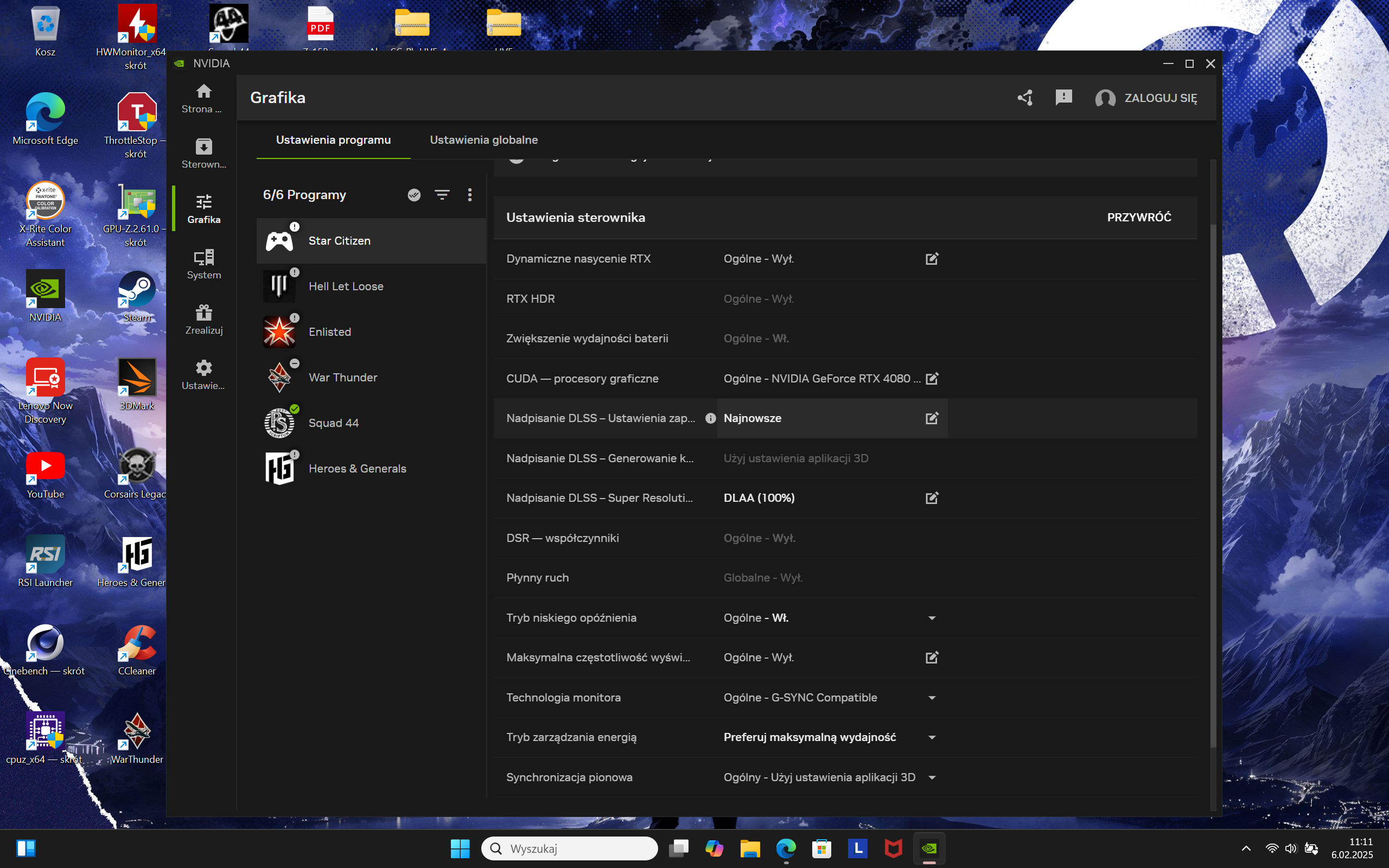Switch to Ustawienia globalne tab
The image size is (1389, 868).
[483, 140]
